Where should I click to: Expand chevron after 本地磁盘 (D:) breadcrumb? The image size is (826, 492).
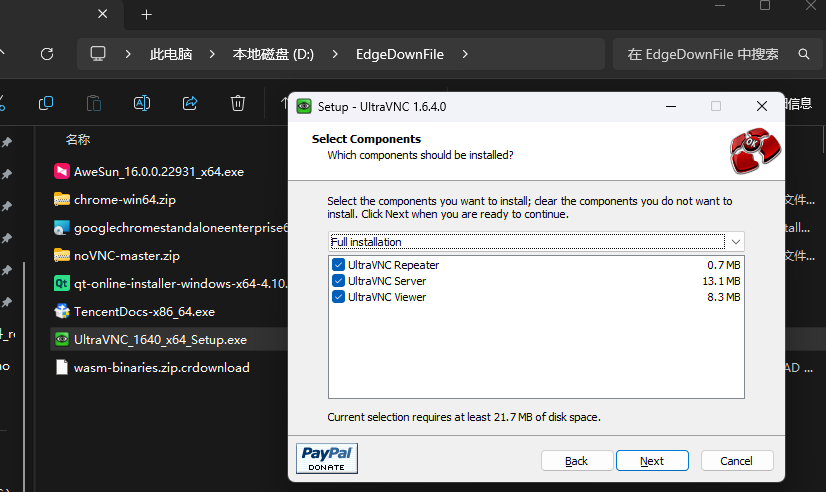pyautogui.click(x=335, y=54)
